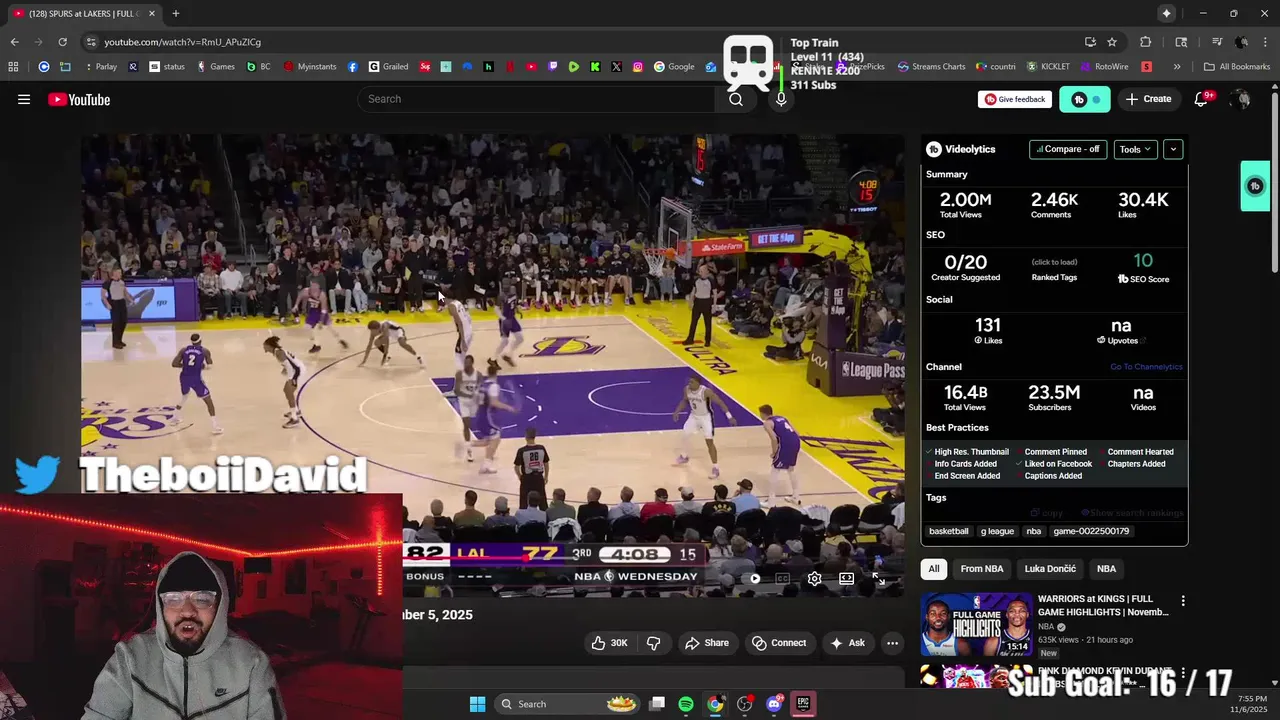The height and width of the screenshot is (720, 1280).
Task: Start voice search with the microphone icon
Action: click(781, 99)
